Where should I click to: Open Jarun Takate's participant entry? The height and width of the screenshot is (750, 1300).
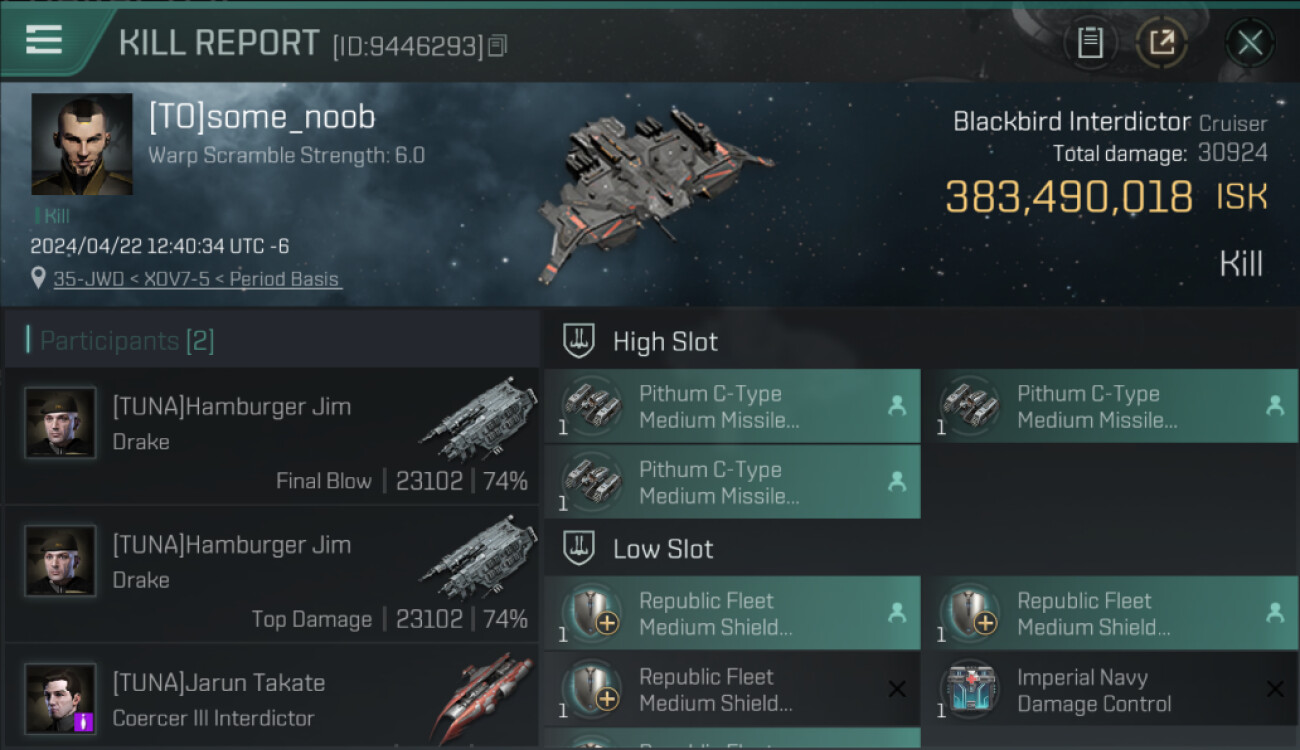[272, 699]
